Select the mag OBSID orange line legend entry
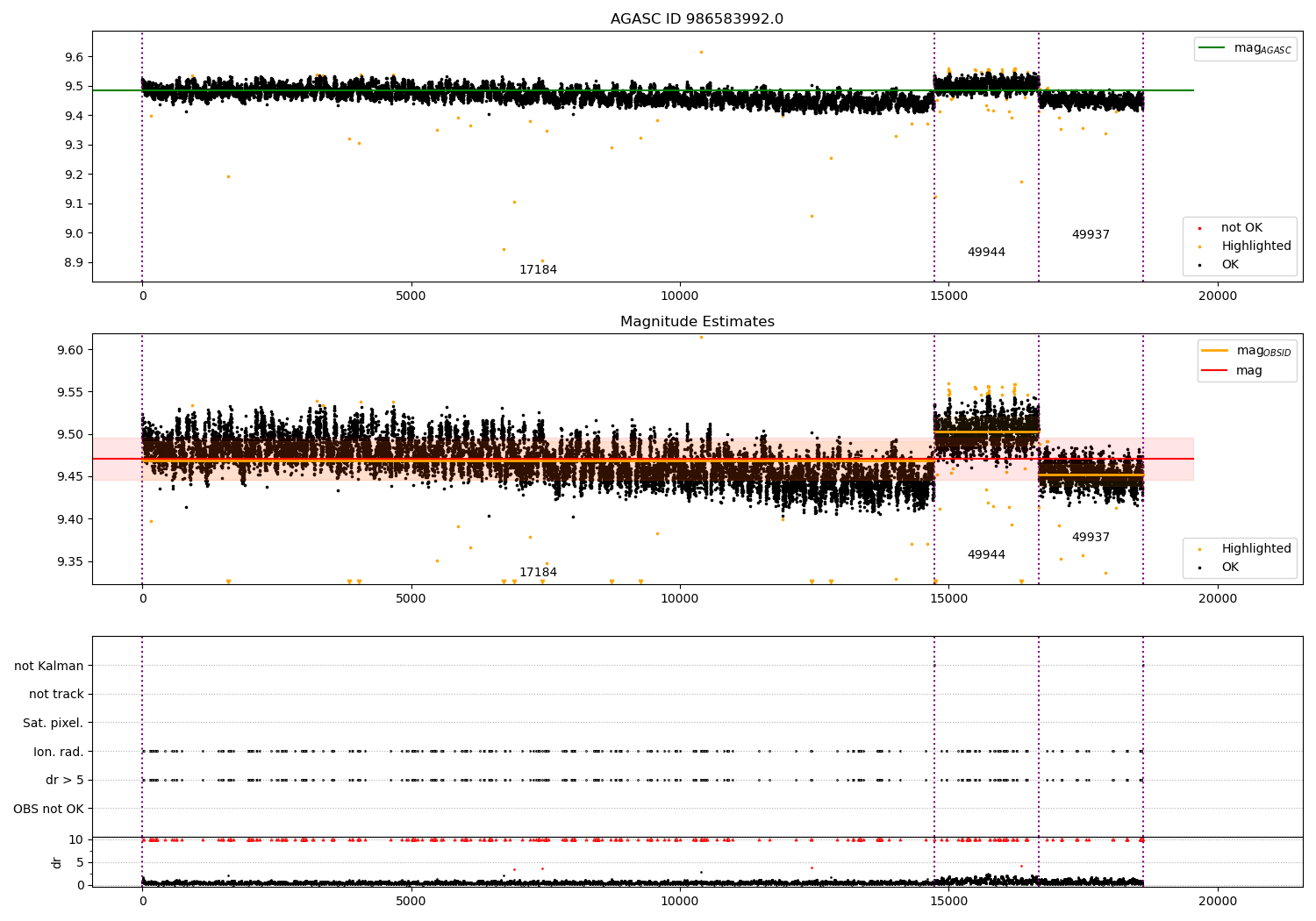1316x921 pixels. (1247, 351)
